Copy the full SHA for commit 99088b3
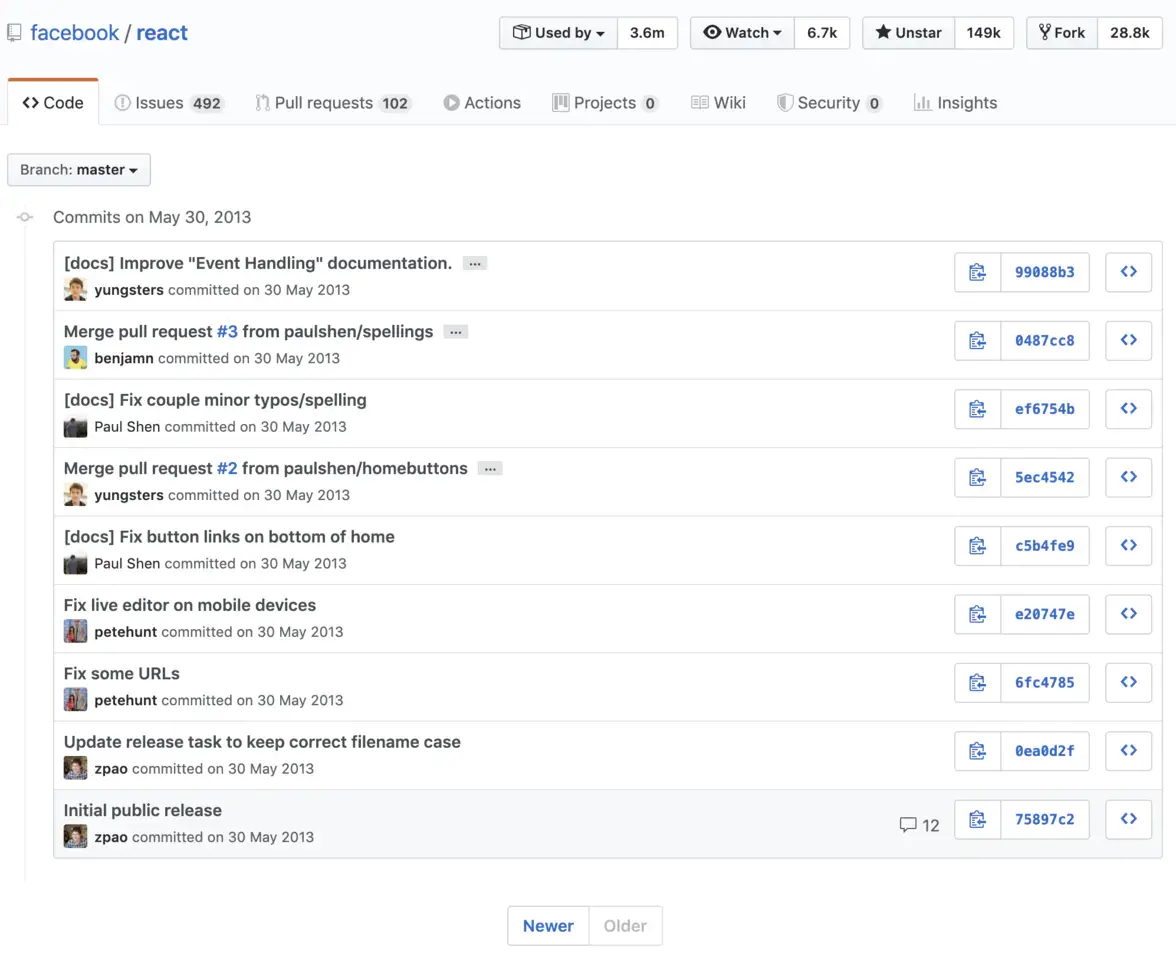This screenshot has height=960, width=1176. (977, 271)
